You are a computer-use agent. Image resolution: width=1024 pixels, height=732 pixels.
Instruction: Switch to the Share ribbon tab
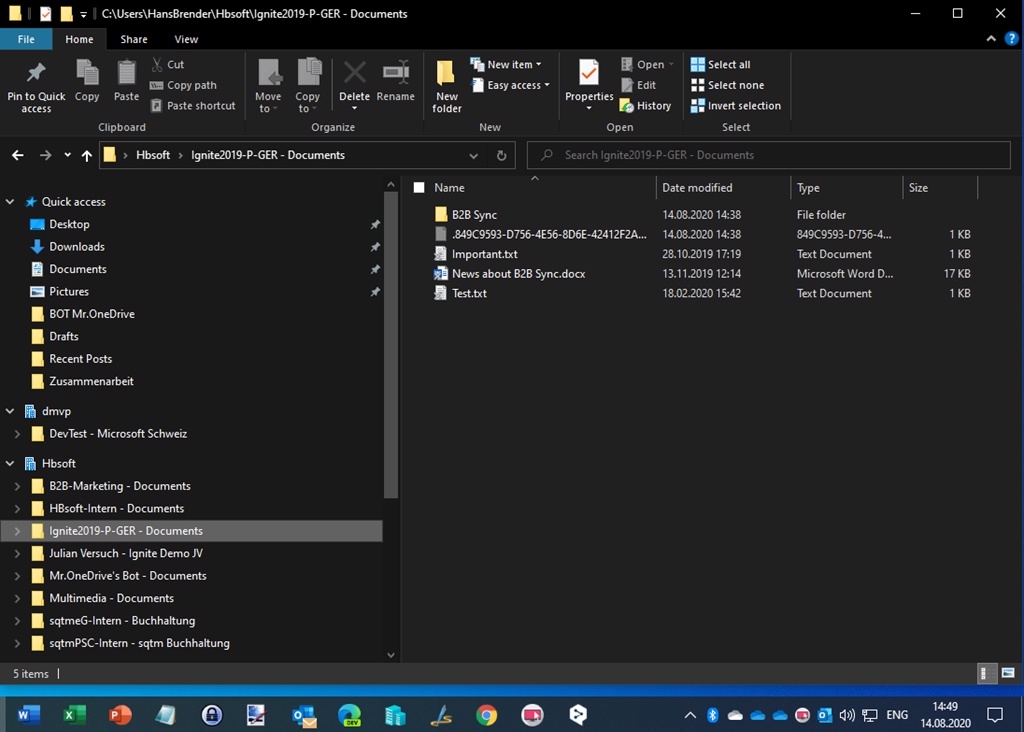[x=134, y=40]
